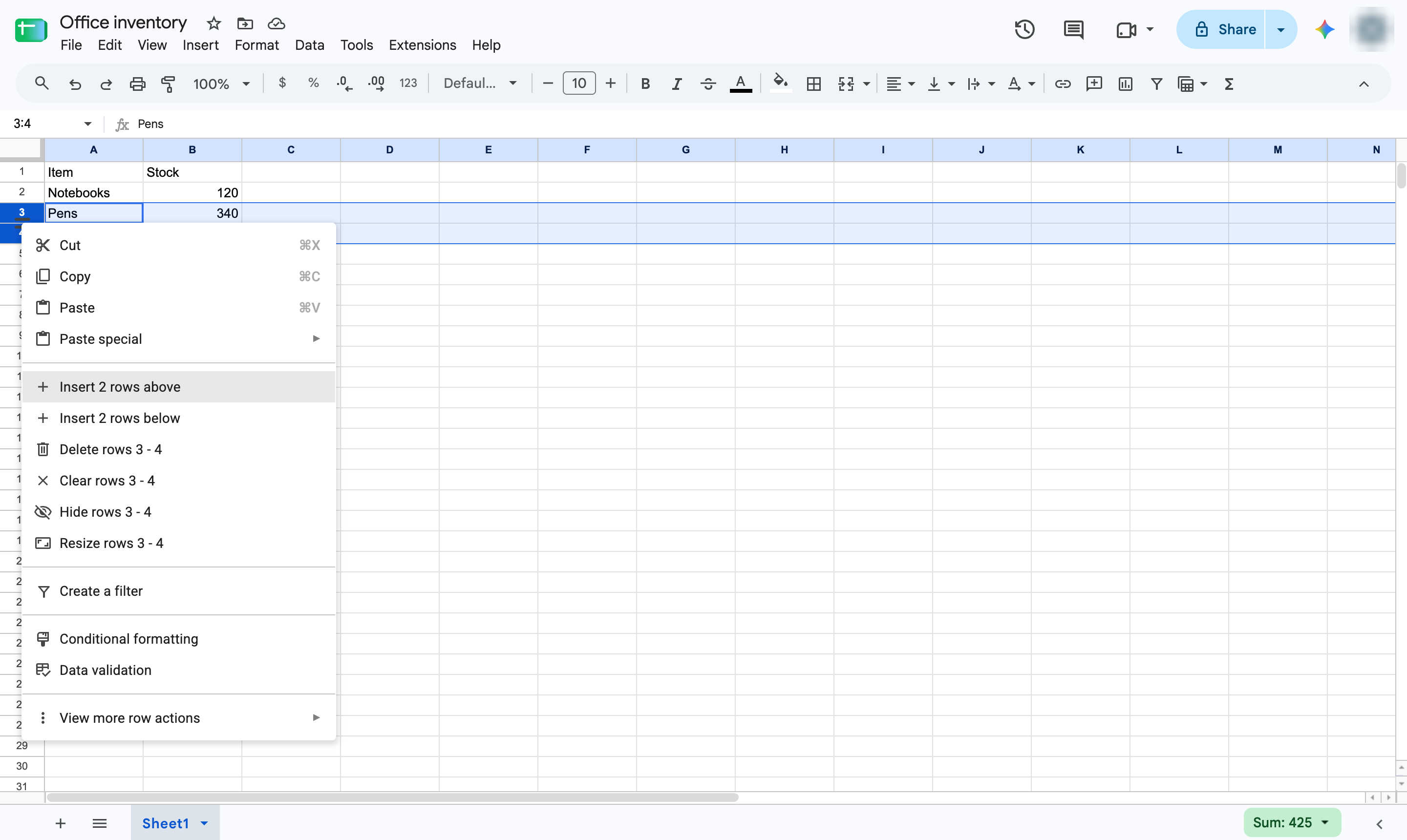Open the text color picker

(741, 84)
